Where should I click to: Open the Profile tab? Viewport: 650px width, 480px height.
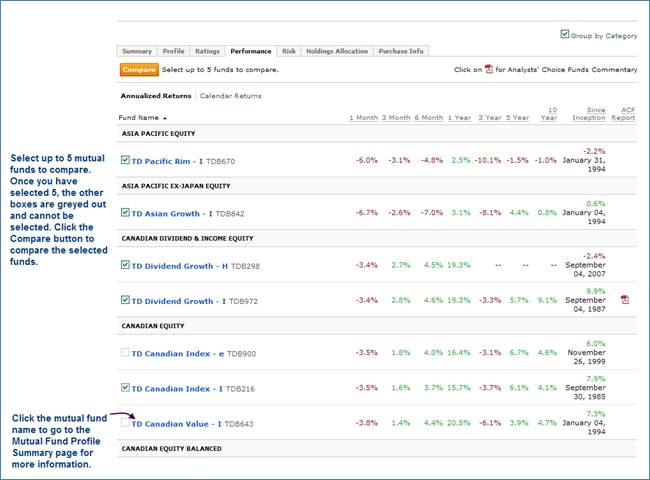point(173,51)
